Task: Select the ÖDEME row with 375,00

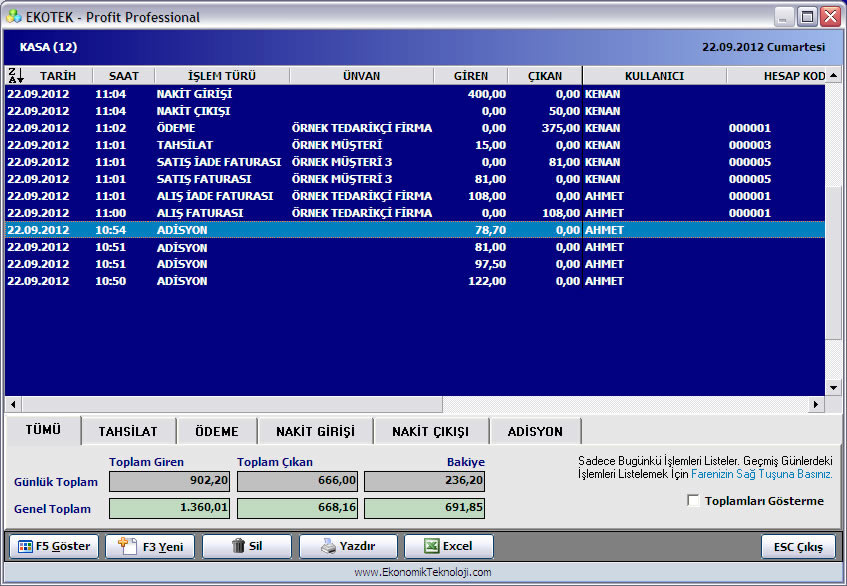Action: [415, 128]
